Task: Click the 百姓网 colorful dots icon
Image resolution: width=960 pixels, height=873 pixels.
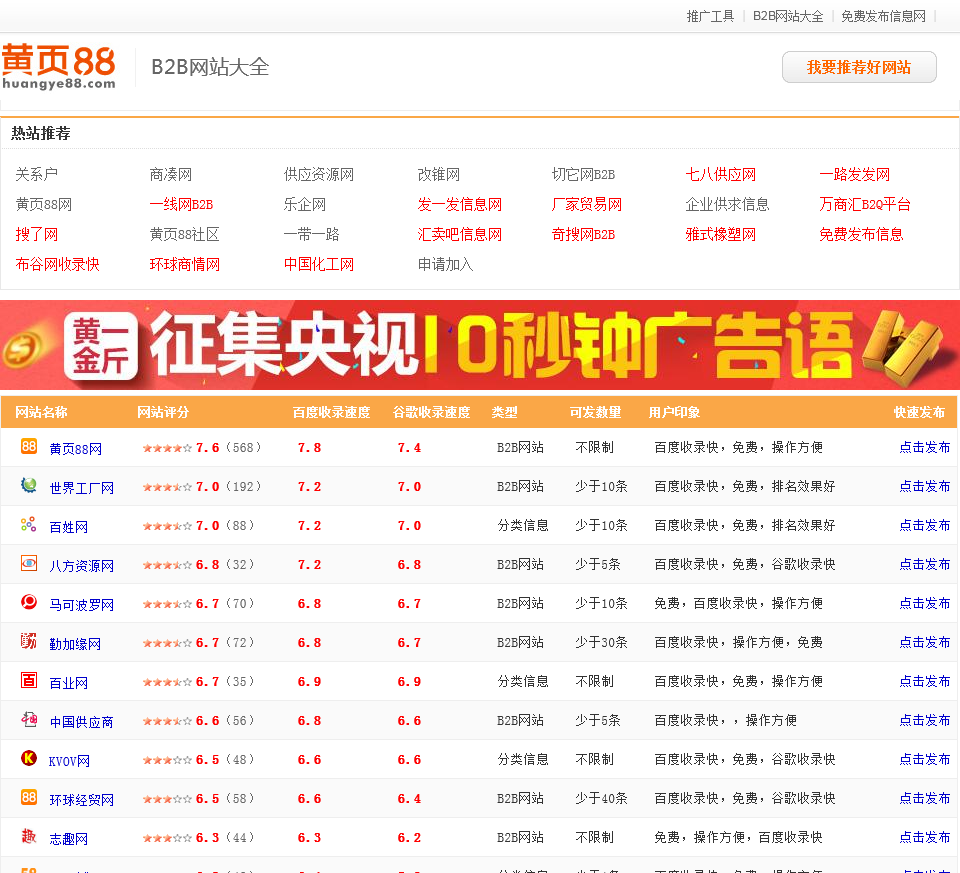Action: (x=29, y=525)
